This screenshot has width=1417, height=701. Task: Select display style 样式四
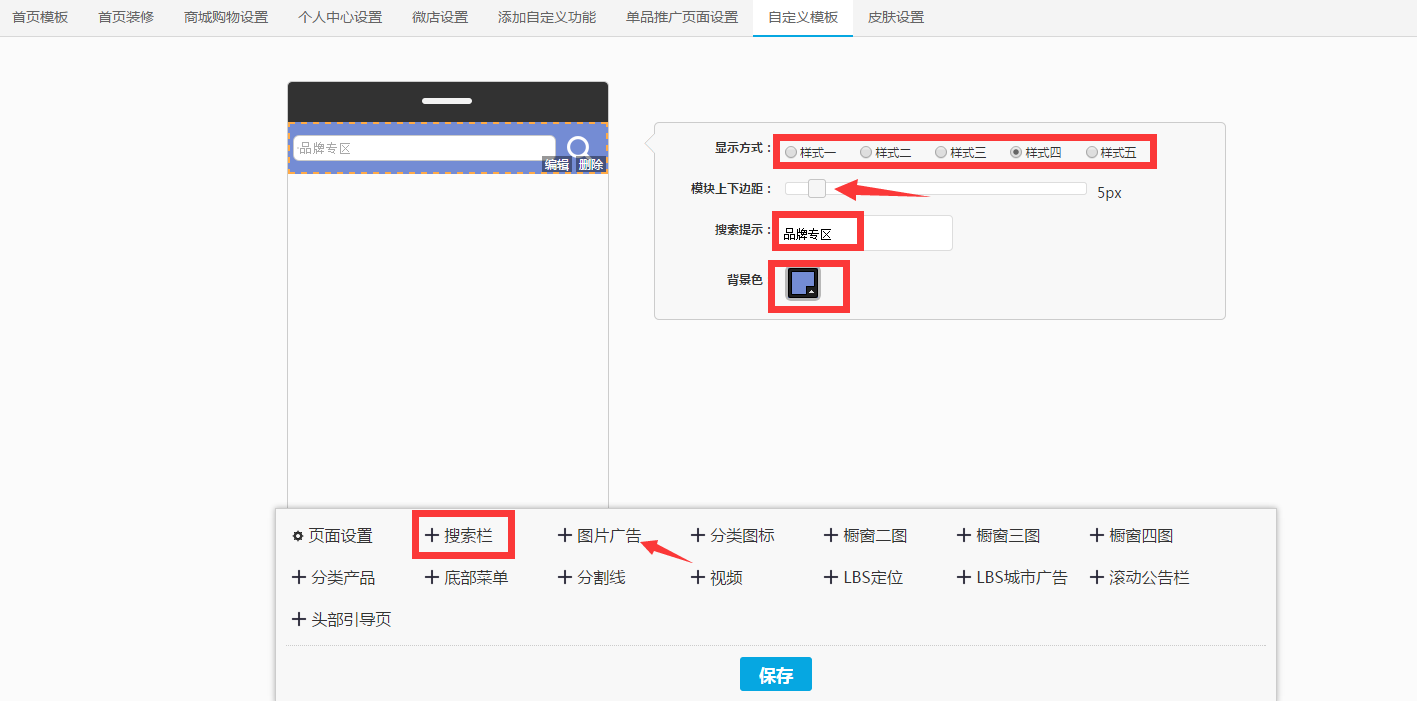tap(1016, 153)
